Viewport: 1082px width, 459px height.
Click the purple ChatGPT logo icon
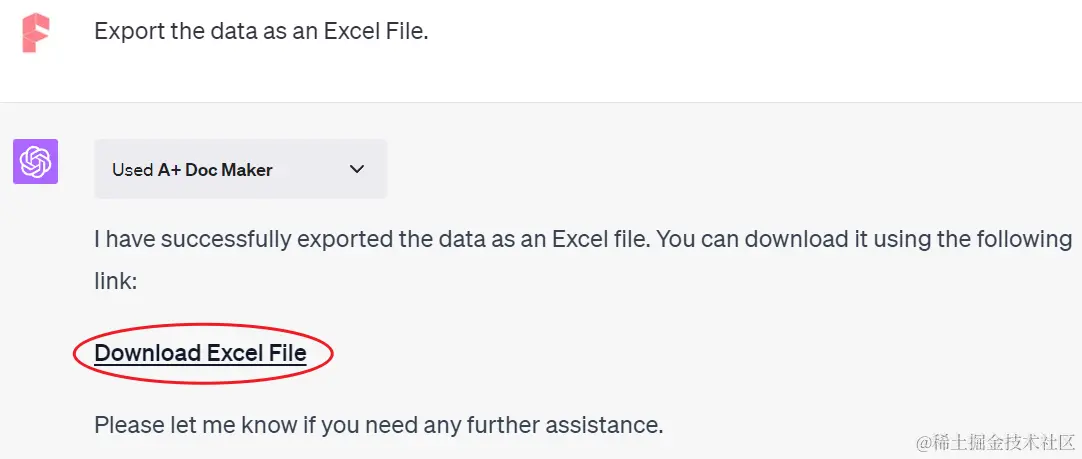(x=35, y=162)
